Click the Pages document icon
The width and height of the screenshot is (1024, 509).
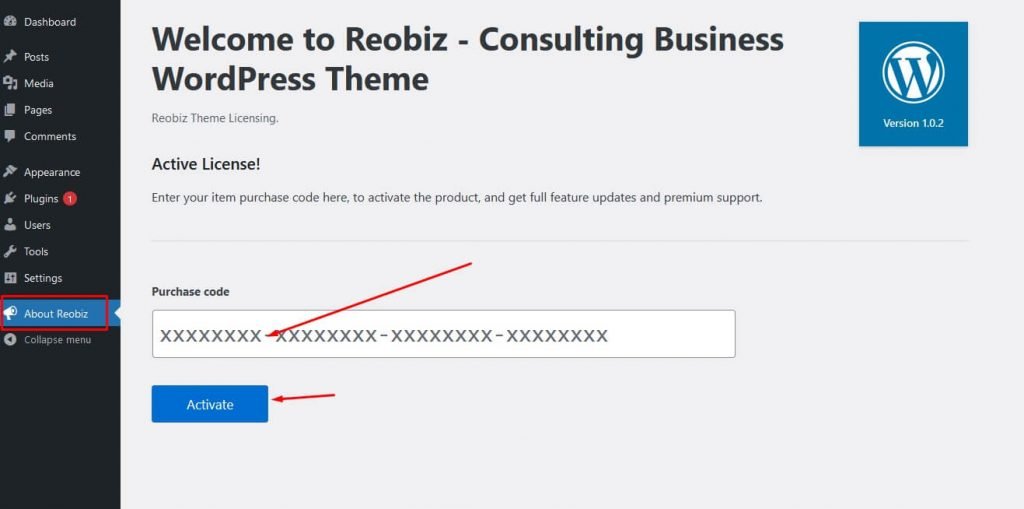[9, 110]
